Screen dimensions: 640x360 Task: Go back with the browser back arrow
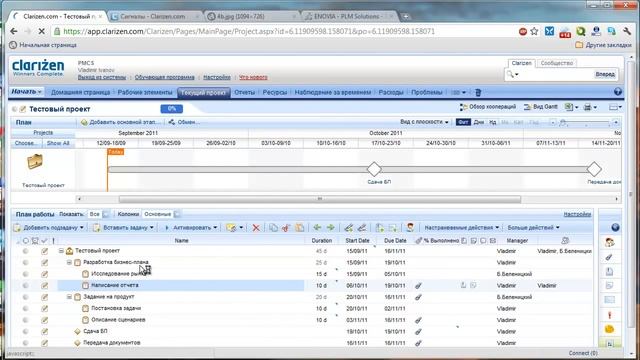click(13, 31)
